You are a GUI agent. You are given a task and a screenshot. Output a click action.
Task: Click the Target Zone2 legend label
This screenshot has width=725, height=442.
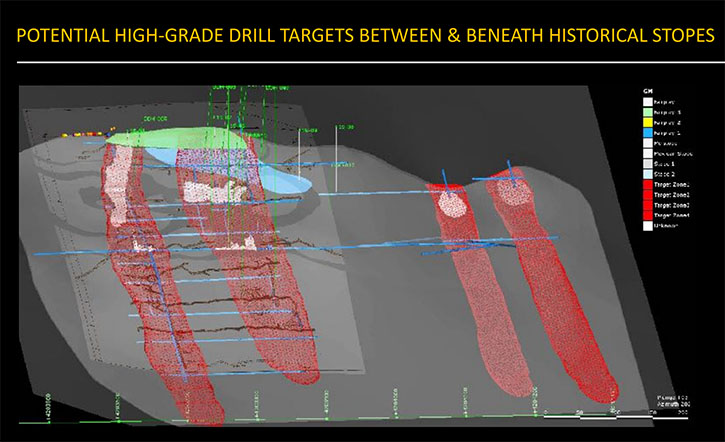[671, 195]
